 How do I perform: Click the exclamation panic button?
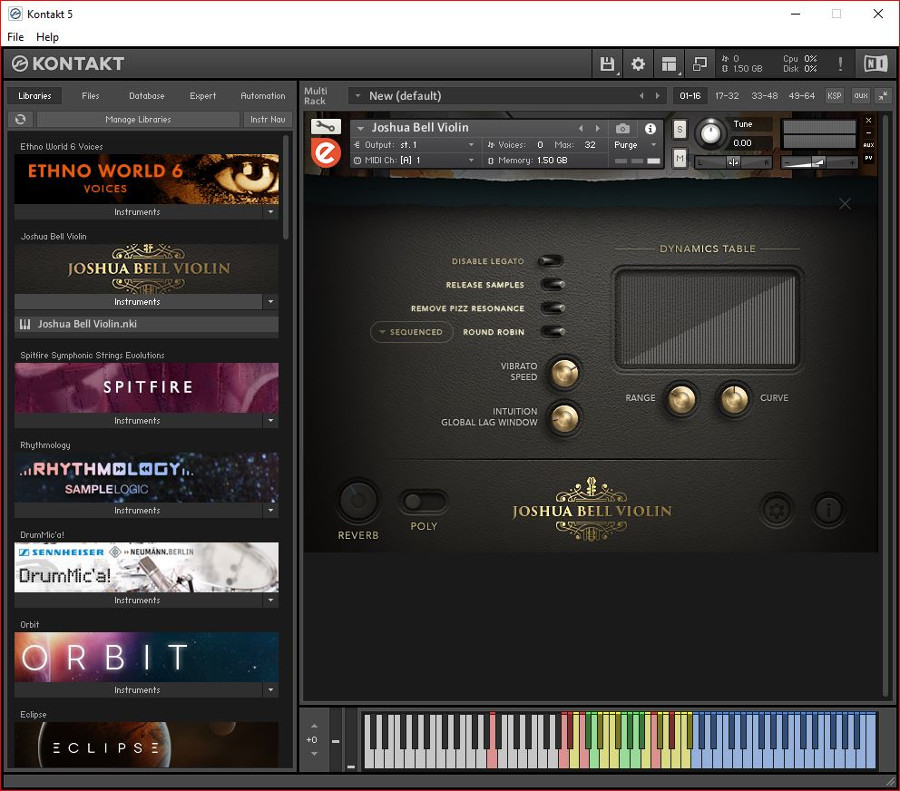coord(840,64)
